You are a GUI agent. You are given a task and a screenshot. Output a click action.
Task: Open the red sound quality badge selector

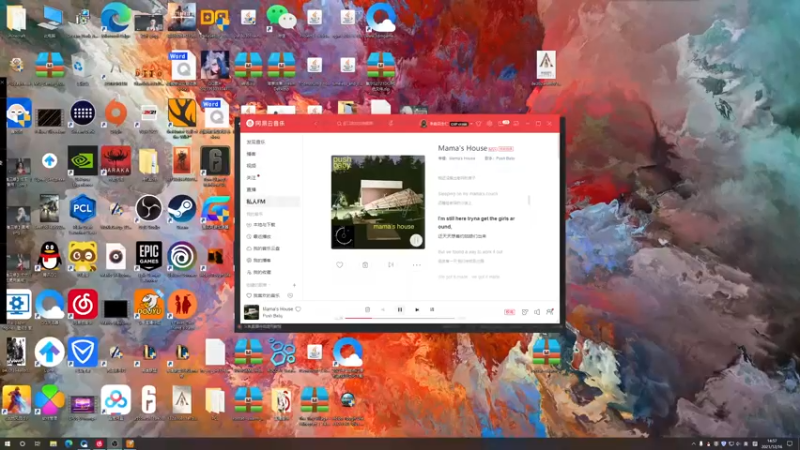coord(509,312)
